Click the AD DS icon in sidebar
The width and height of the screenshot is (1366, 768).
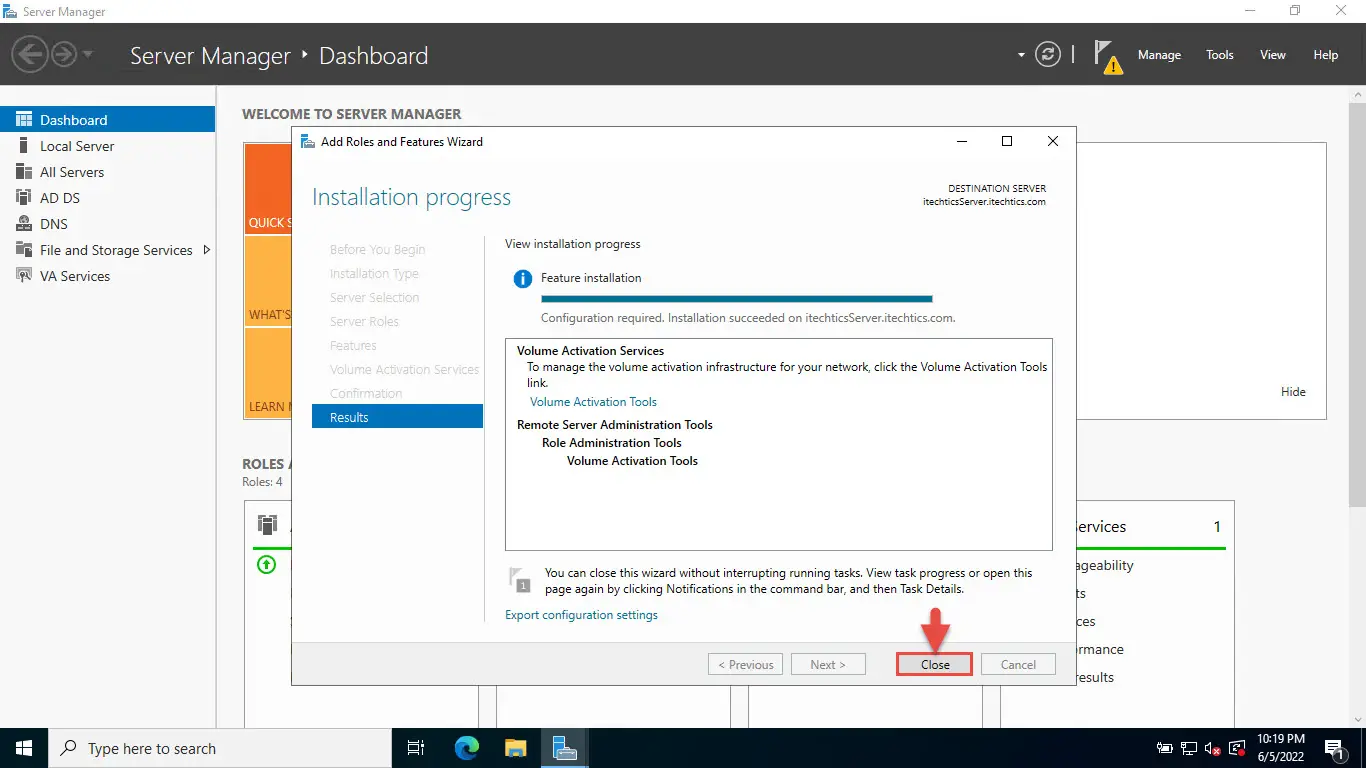coord(23,198)
